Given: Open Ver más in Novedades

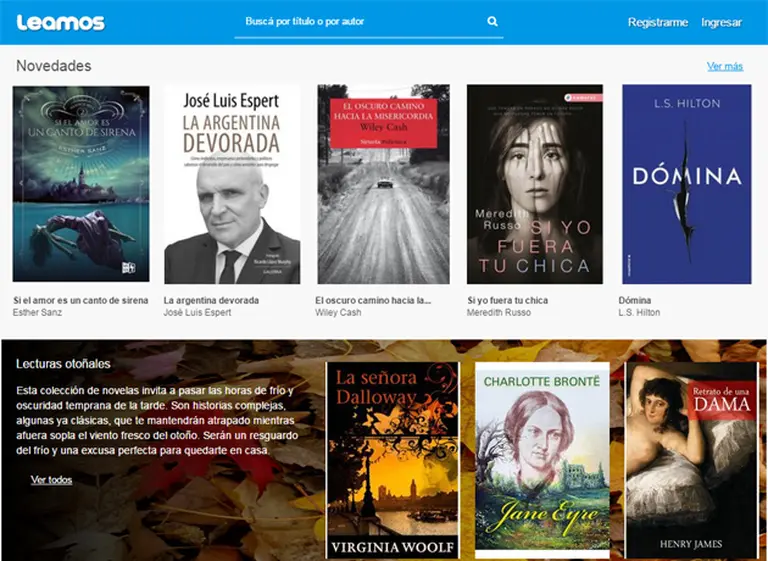Looking at the screenshot, I should coord(725,66).
